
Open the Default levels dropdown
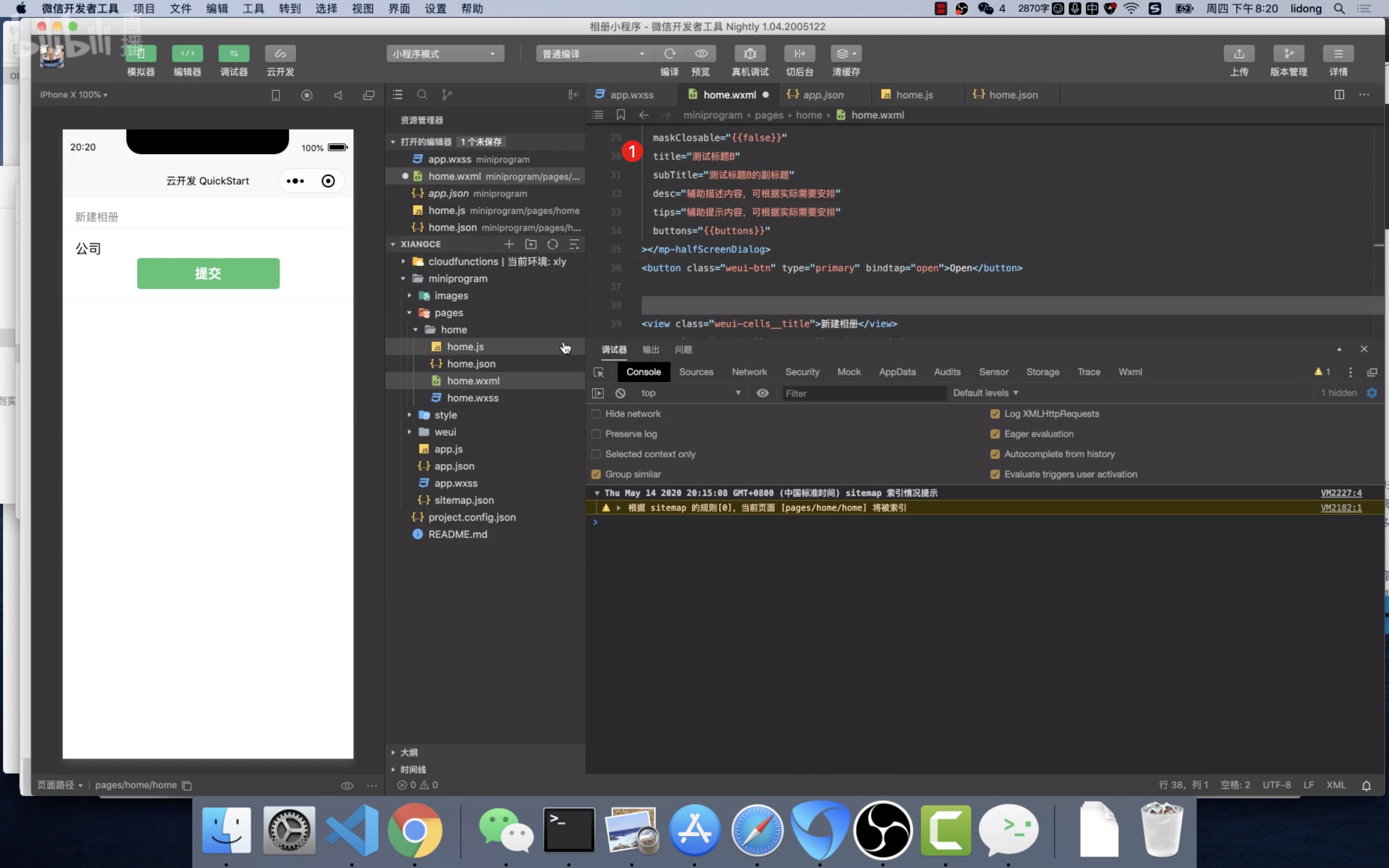[985, 393]
